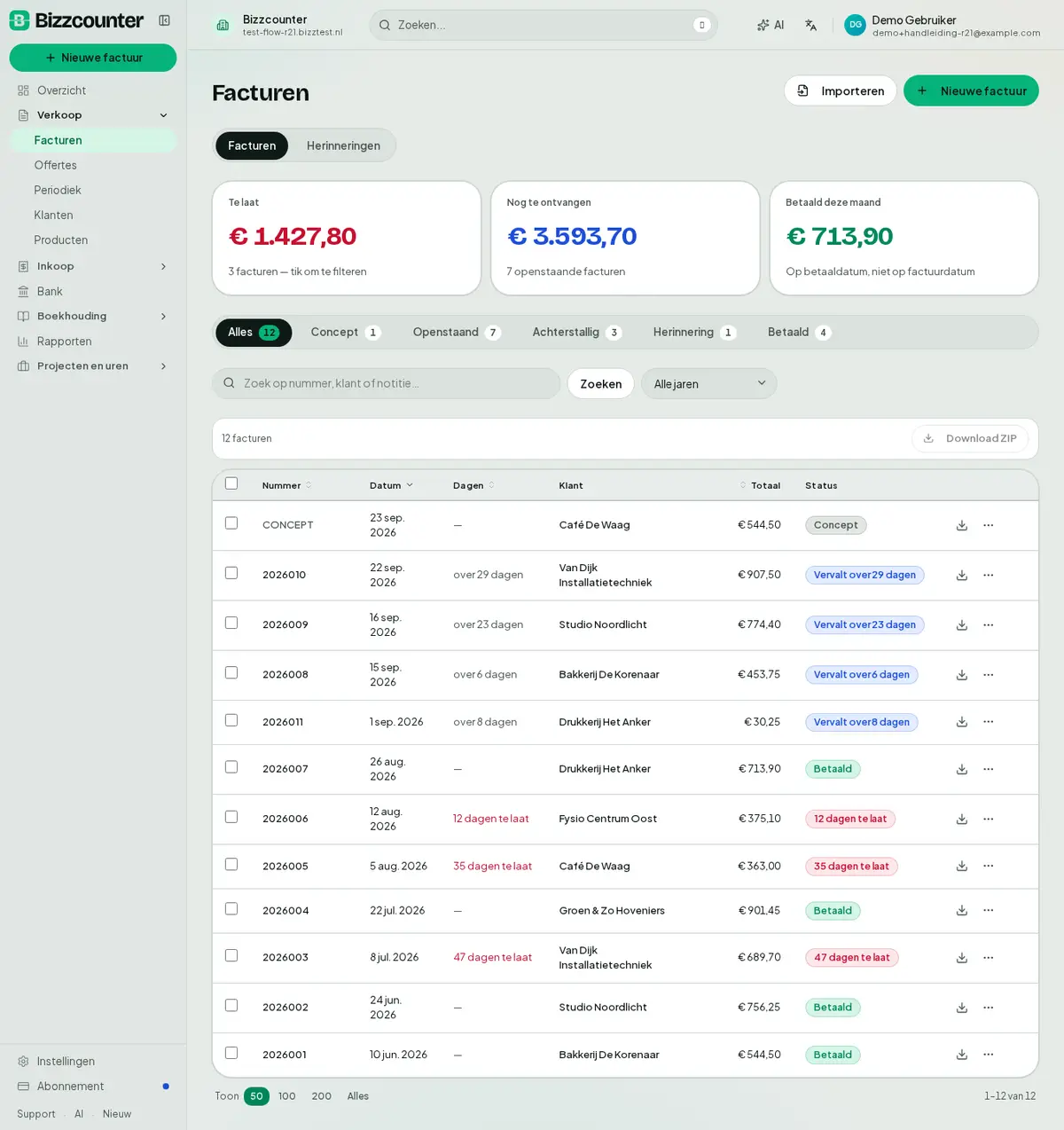
Task: Open more actions for invoice 2026008
Action: [x=989, y=675]
